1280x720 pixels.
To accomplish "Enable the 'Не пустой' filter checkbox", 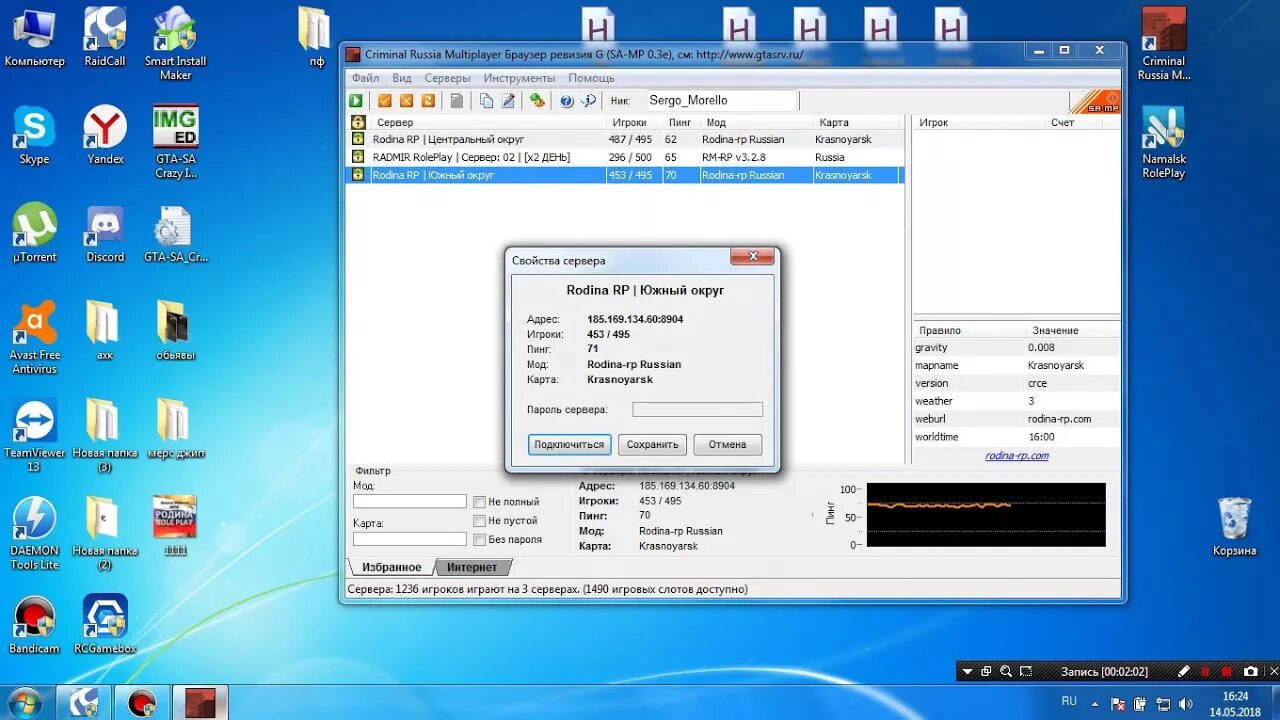I will coord(480,521).
